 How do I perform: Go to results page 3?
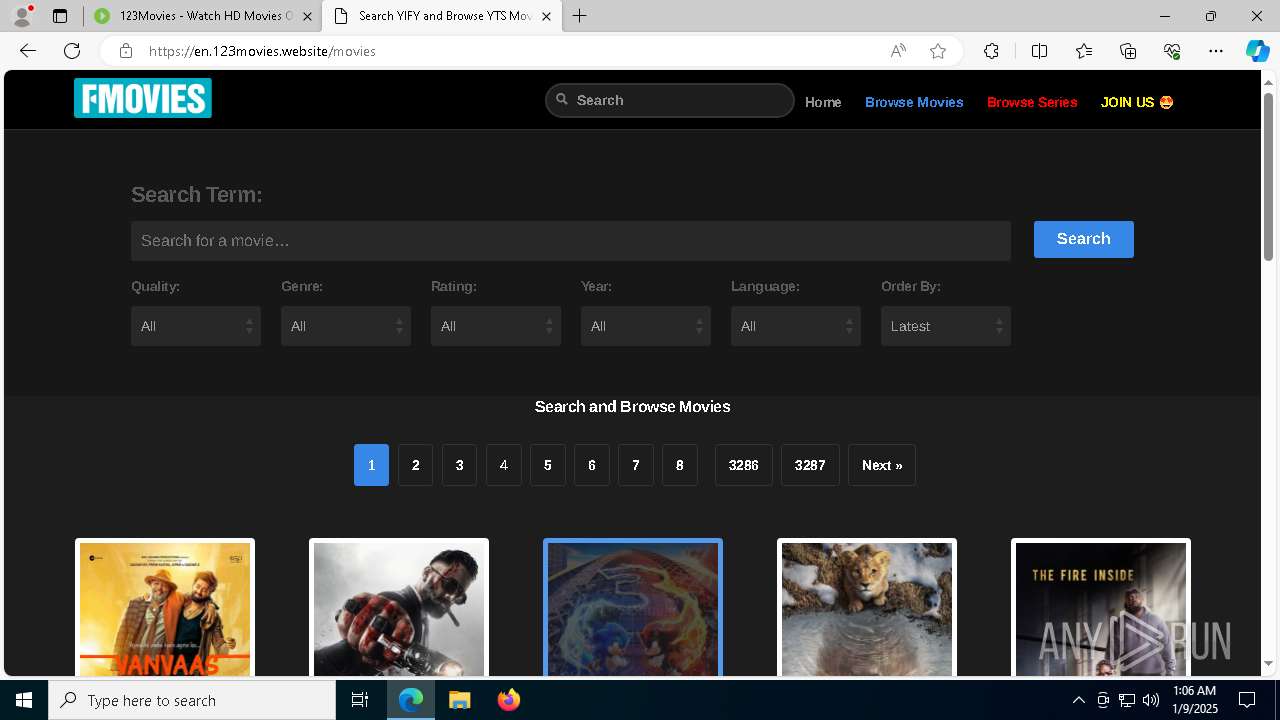coord(460,465)
